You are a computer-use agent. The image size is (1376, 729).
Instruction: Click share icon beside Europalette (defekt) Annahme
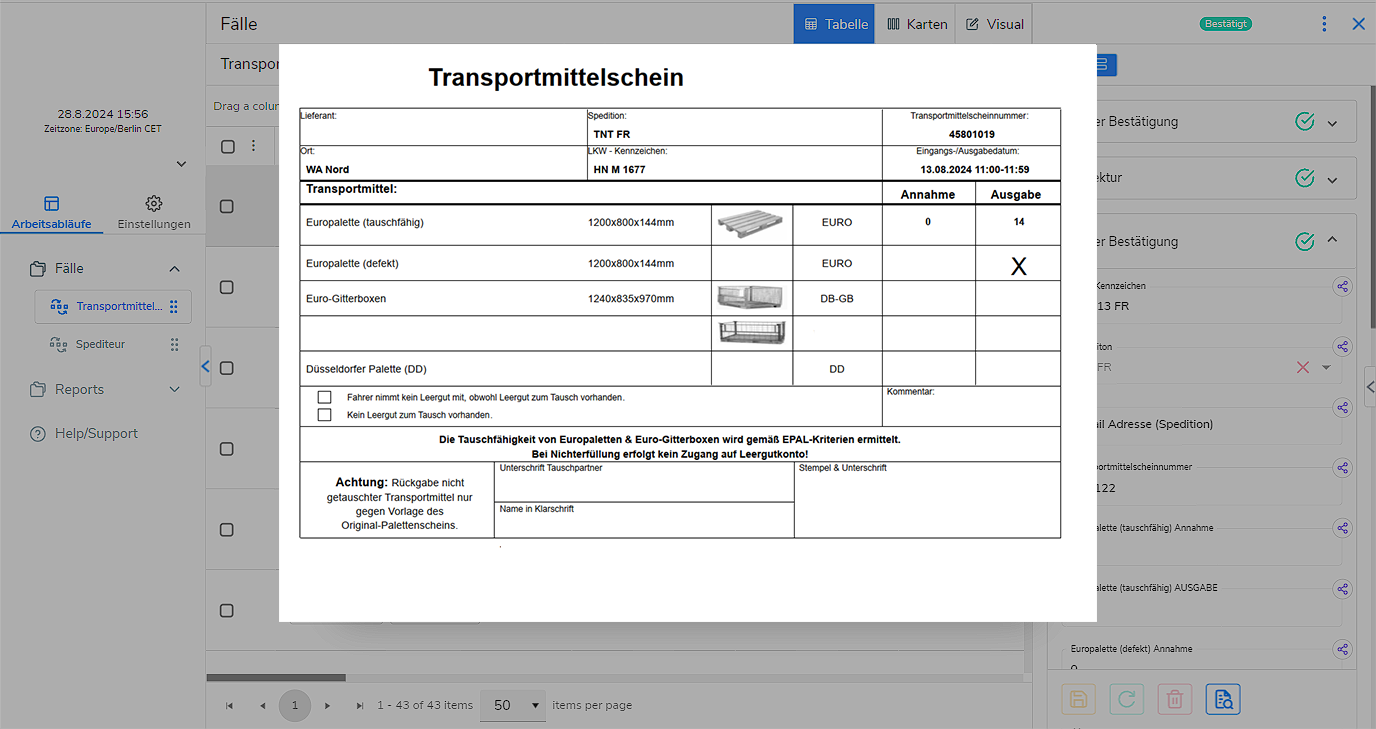click(1342, 649)
